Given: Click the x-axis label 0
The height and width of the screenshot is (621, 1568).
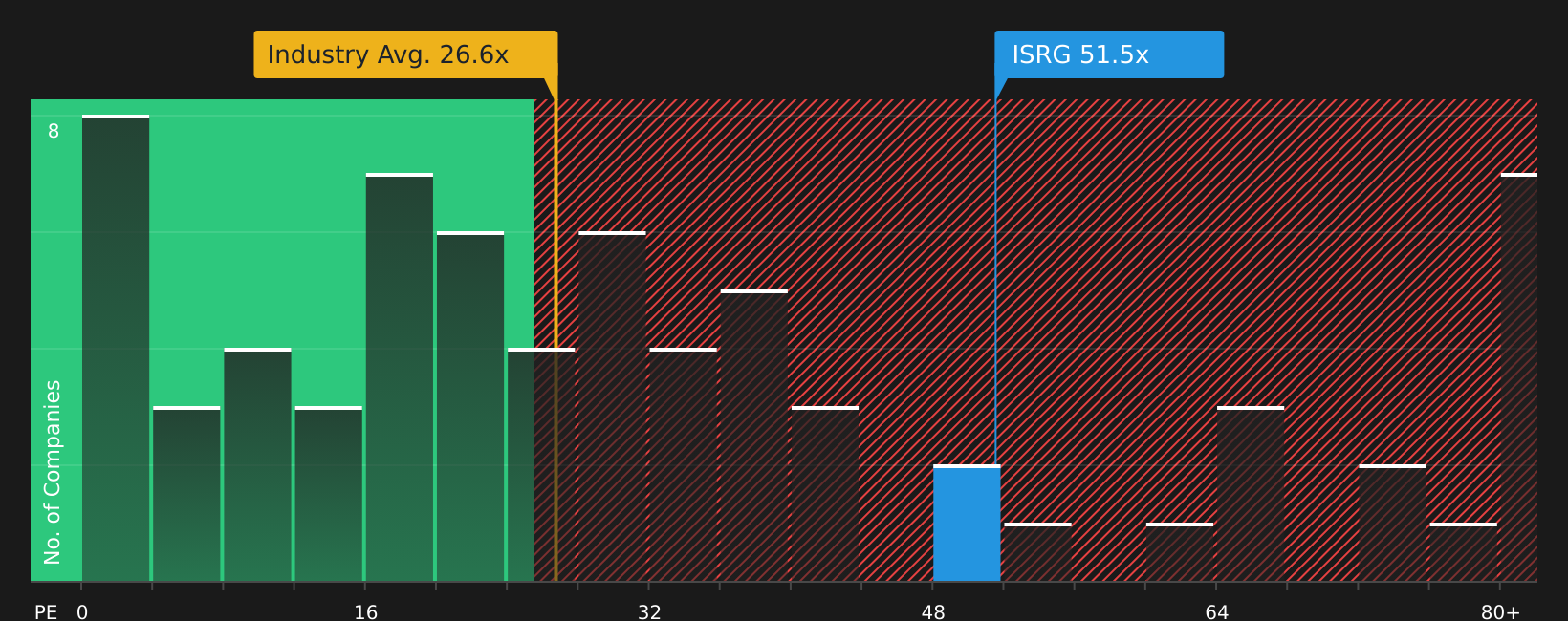Looking at the screenshot, I should pos(82,612).
